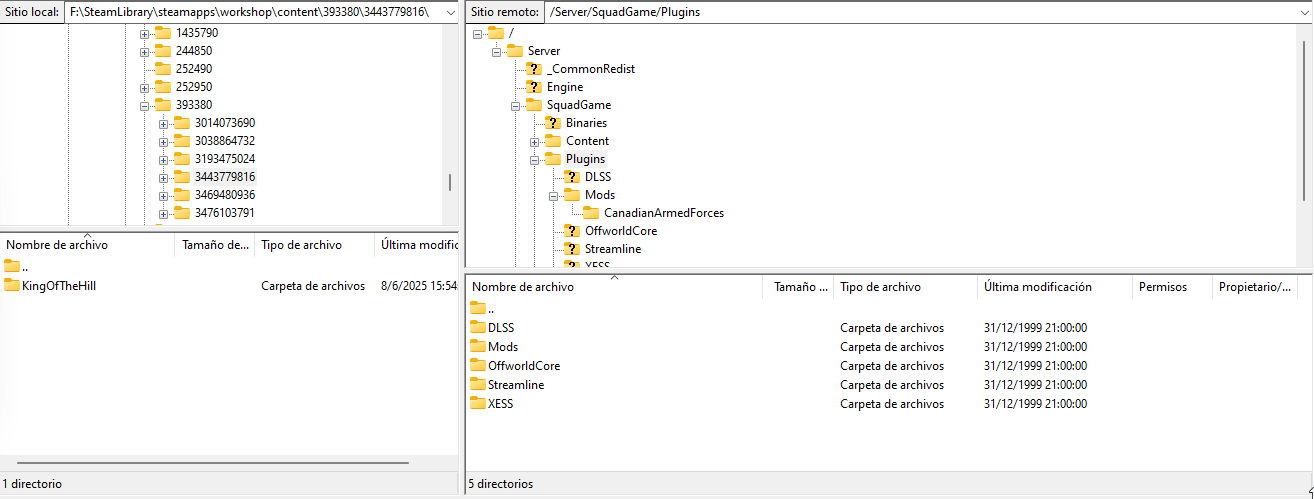Select the SquadGame label in remote tree
The height and width of the screenshot is (499, 1314).
[579, 105]
